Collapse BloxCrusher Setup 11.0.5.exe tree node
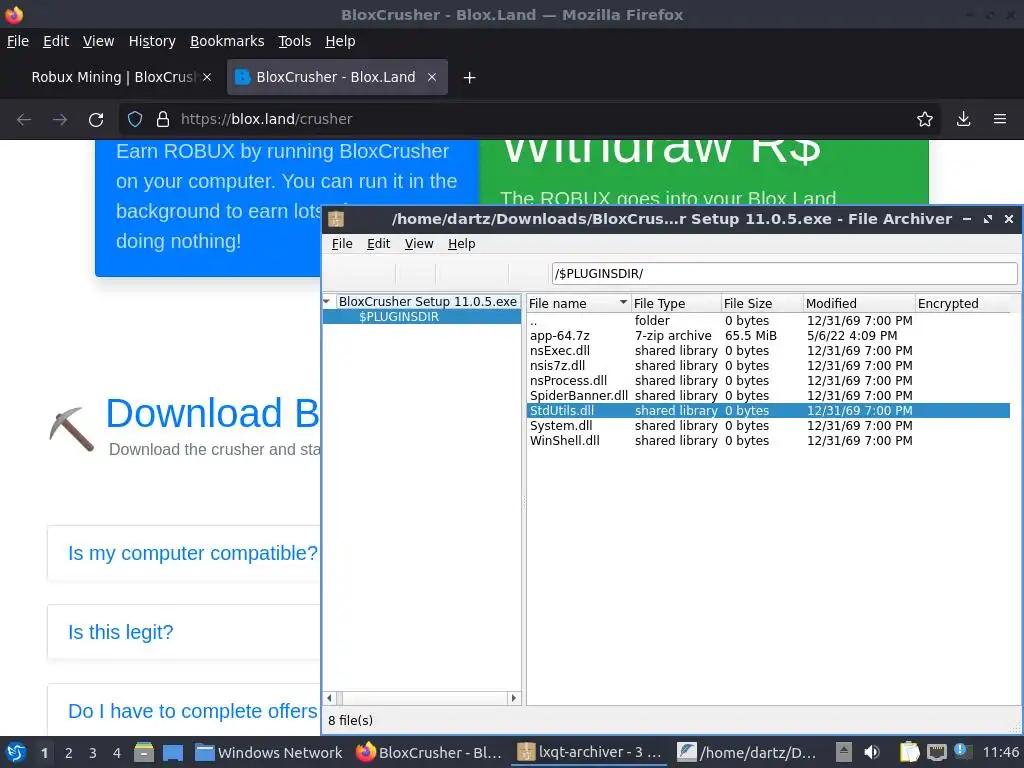The height and width of the screenshot is (768, 1024). (x=327, y=302)
